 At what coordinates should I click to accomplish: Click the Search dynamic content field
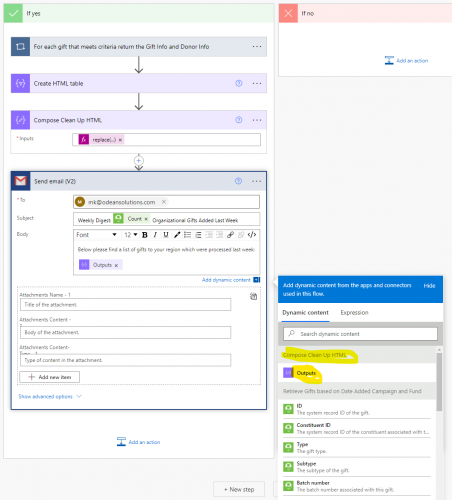(x=360, y=334)
